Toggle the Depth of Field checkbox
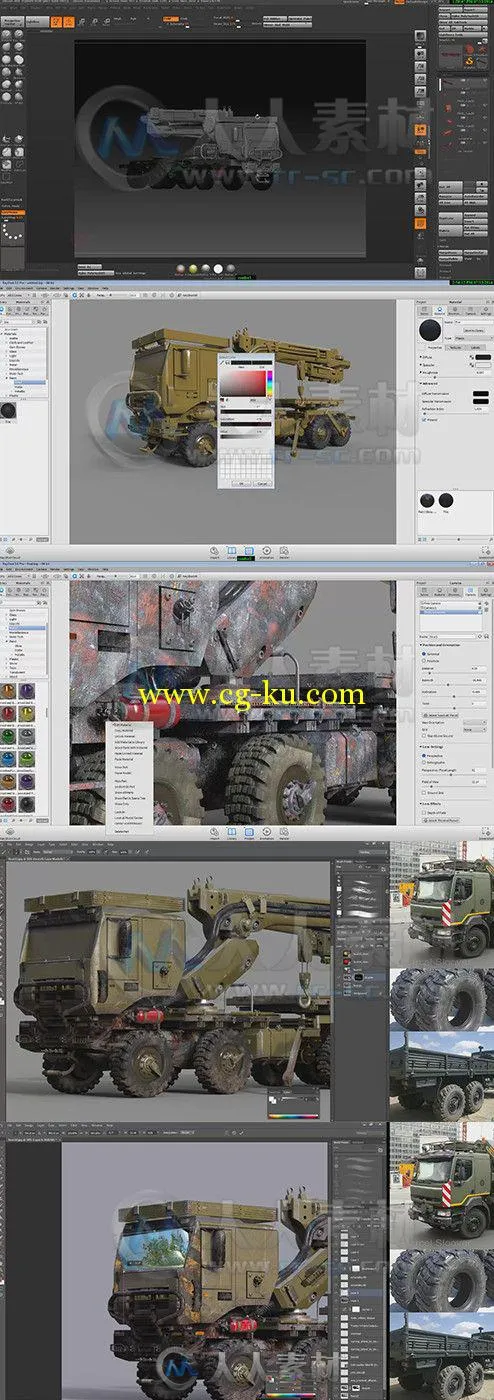This screenshot has height=1400, width=494. click(x=424, y=813)
